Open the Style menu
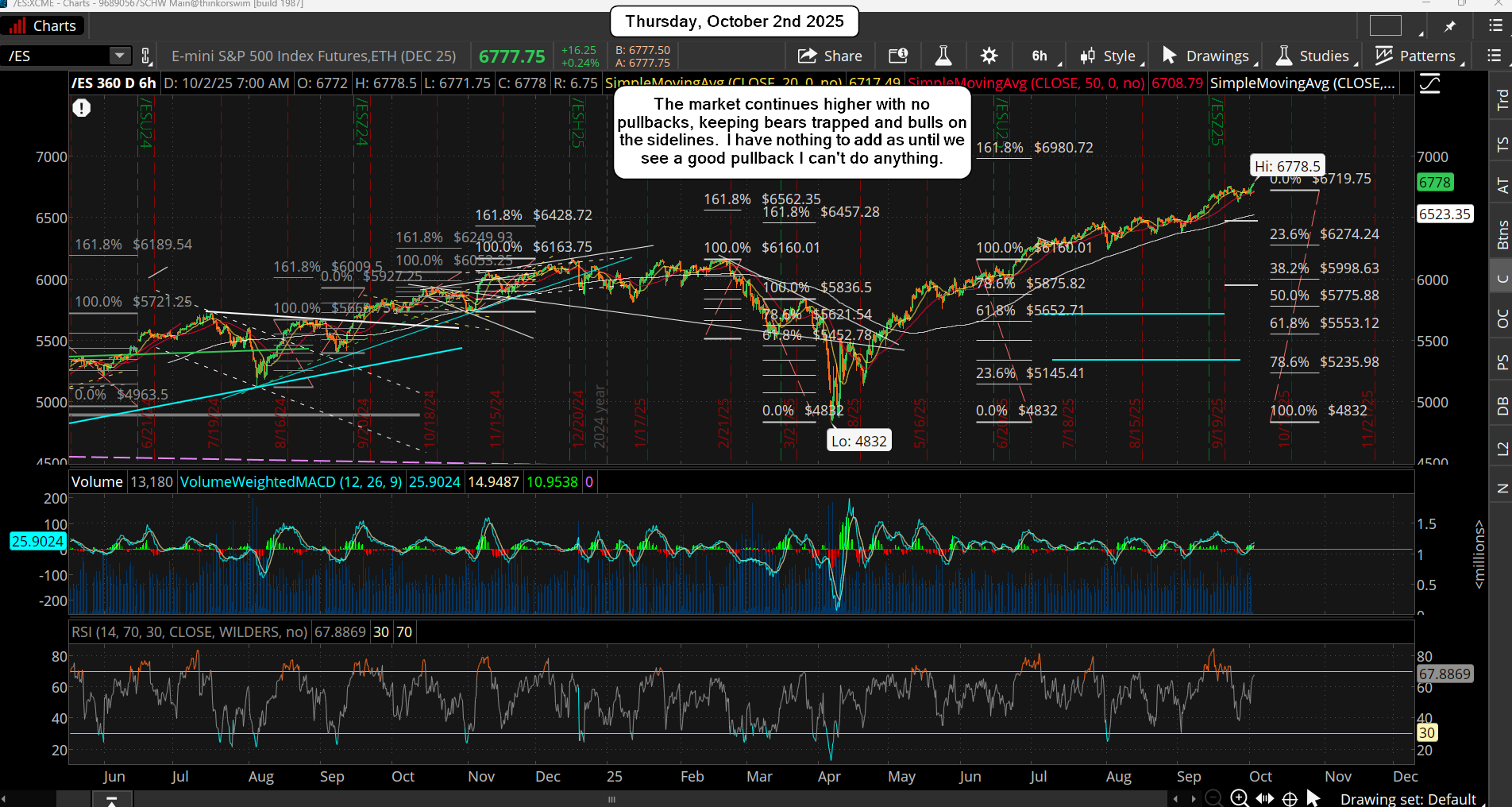The width and height of the screenshot is (1512, 807). pyautogui.click(x=1109, y=56)
